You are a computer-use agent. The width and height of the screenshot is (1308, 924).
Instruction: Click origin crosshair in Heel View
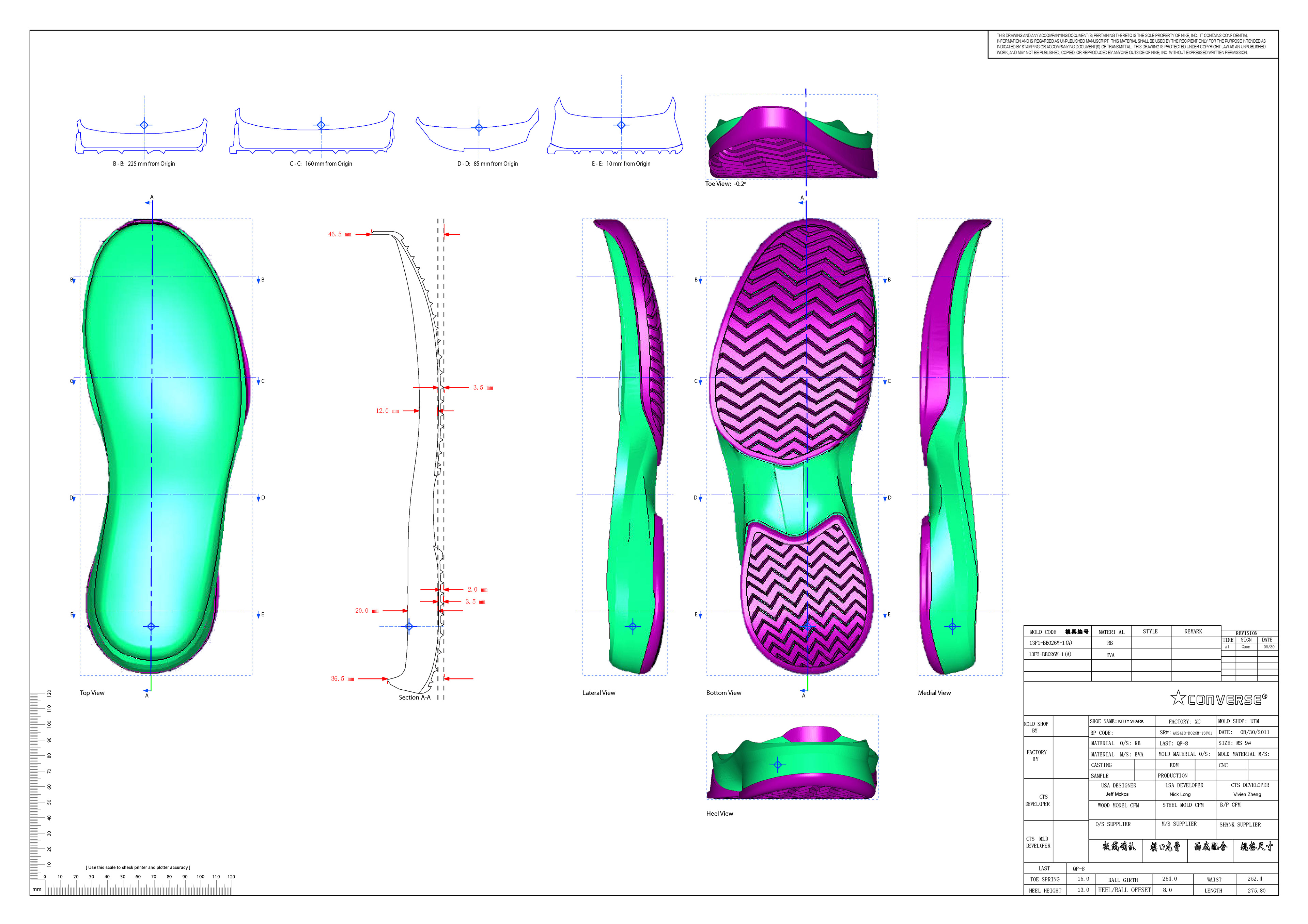pos(778,765)
